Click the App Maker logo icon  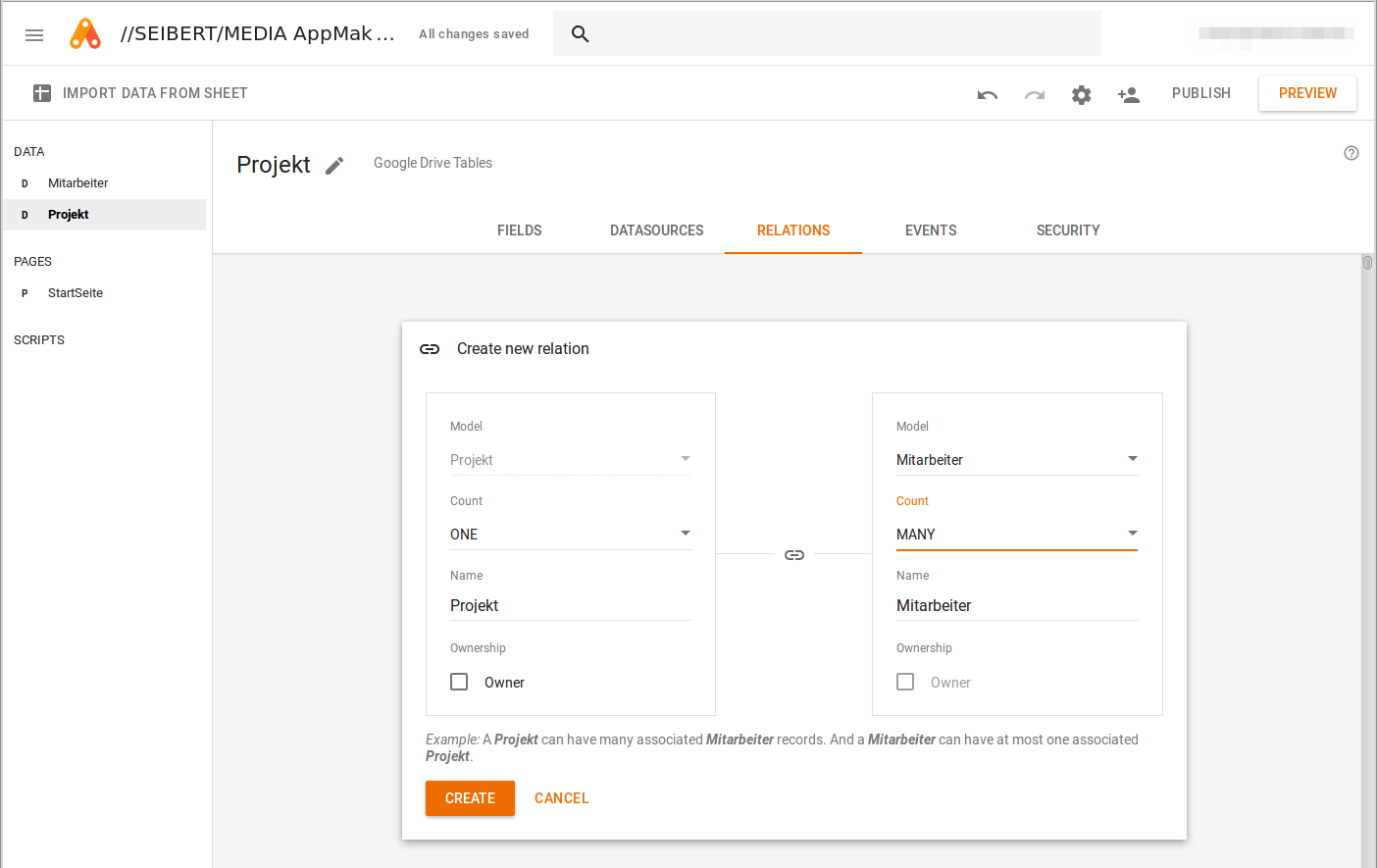pyautogui.click(x=85, y=34)
